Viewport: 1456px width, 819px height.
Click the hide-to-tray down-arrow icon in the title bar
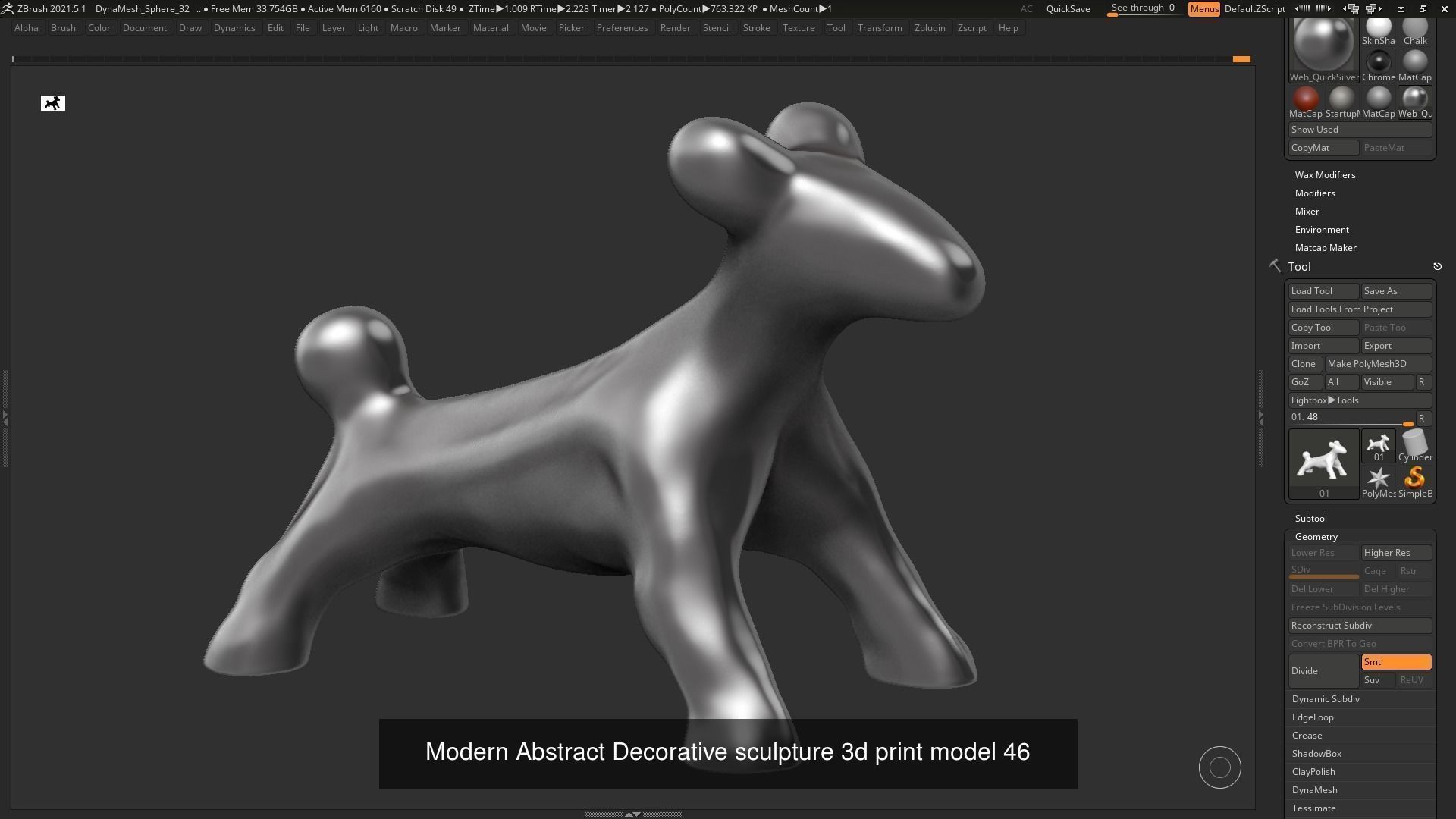pyautogui.click(x=1400, y=9)
